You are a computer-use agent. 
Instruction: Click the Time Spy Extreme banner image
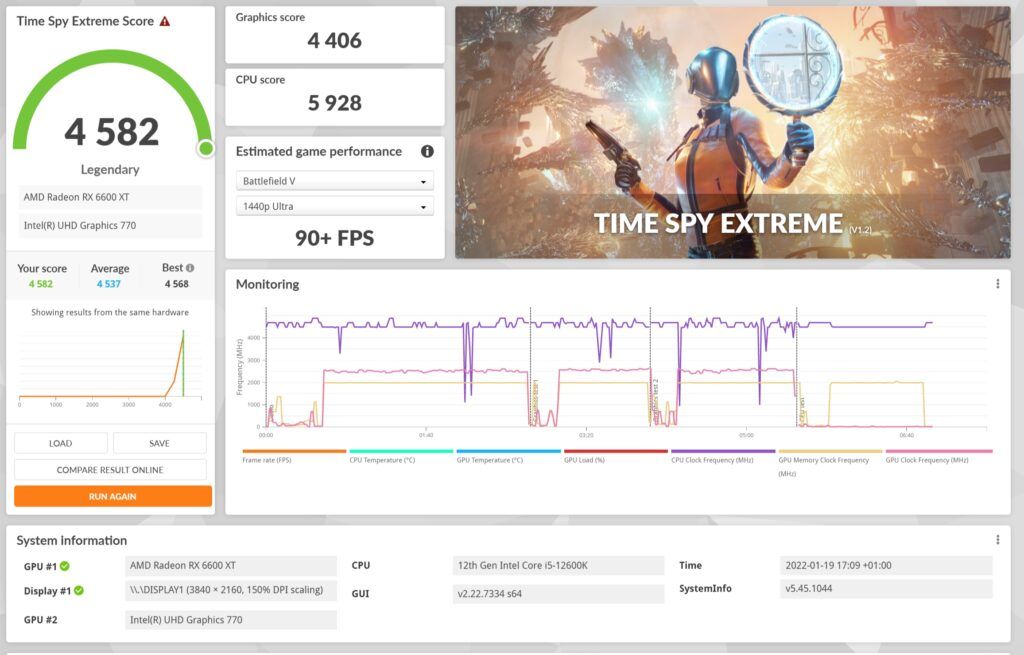[732, 133]
